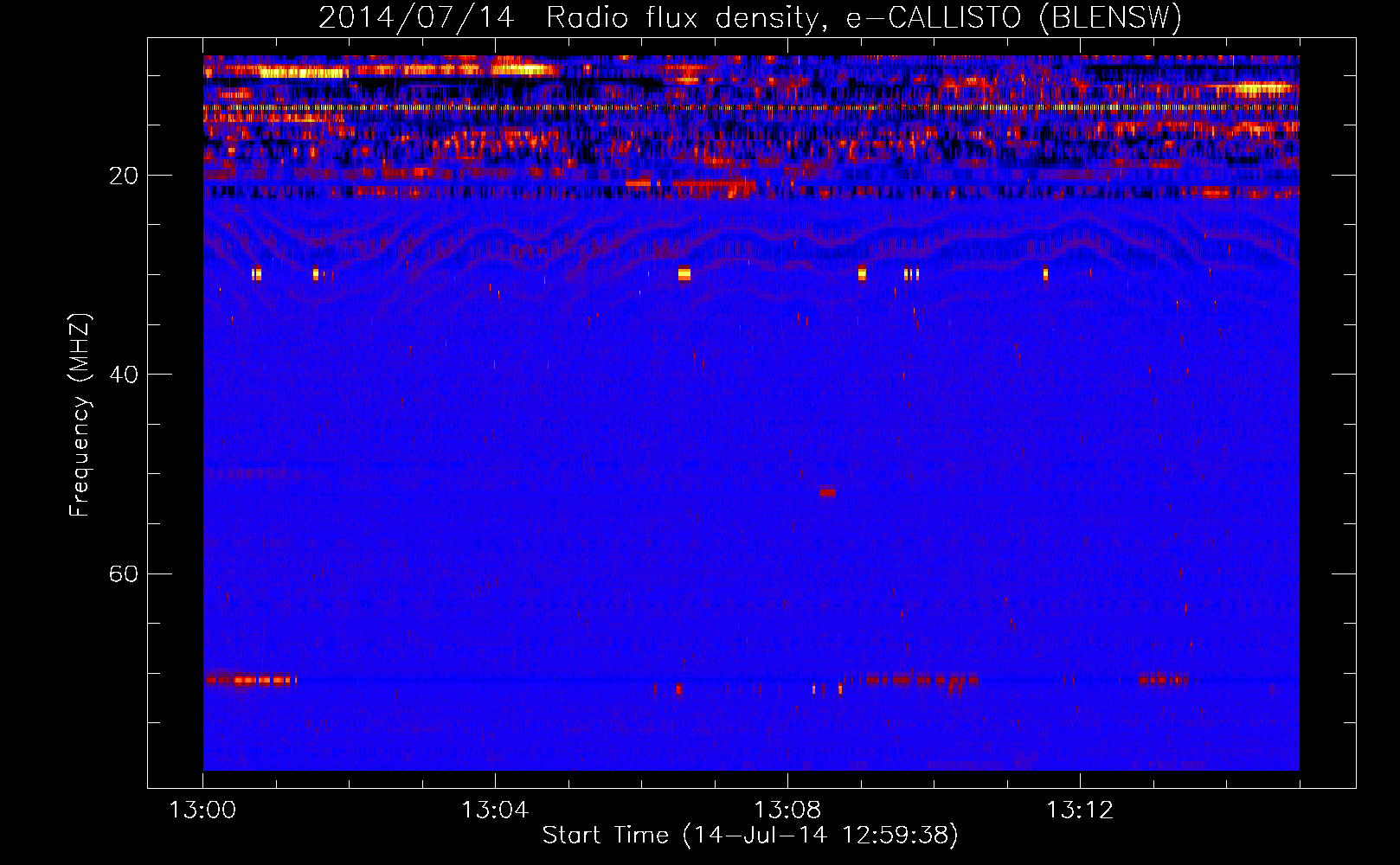Click the 40 MHz frequency tick label

[x=123, y=375]
